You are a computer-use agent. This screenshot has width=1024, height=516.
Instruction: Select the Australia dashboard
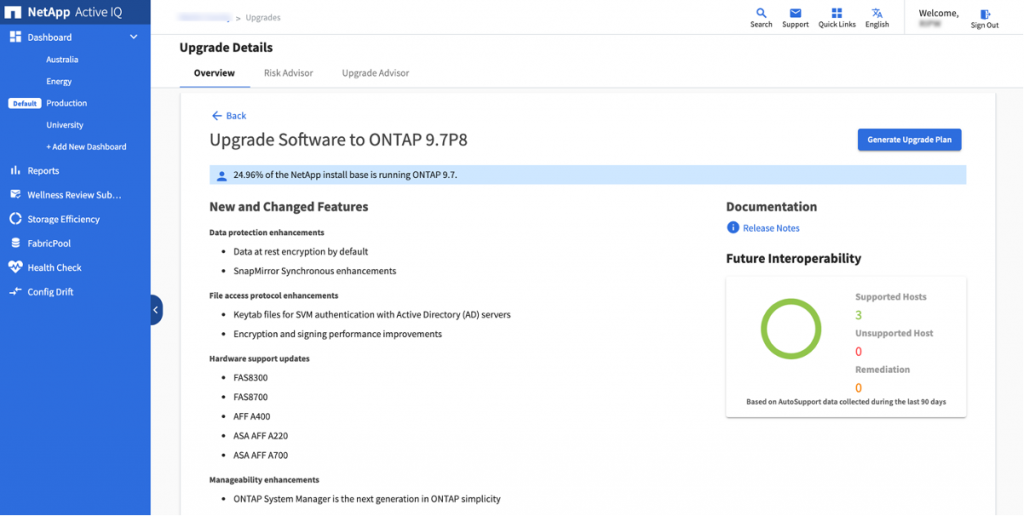click(62, 59)
